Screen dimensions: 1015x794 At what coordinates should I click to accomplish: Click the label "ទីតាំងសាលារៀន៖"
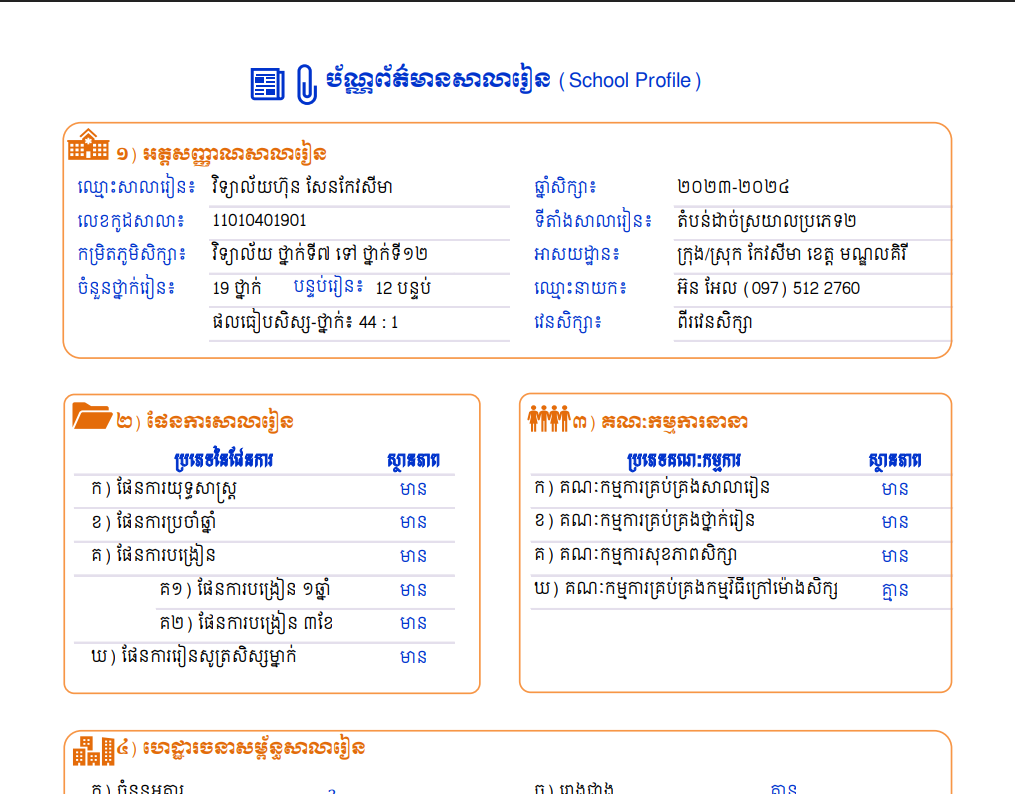point(593,221)
